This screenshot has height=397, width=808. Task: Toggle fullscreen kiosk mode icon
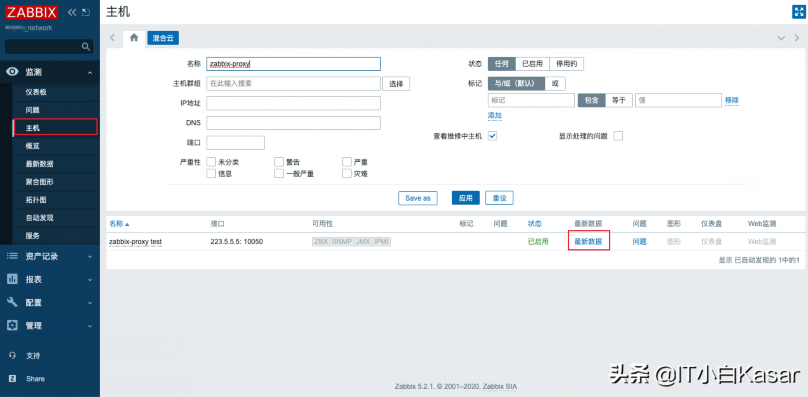[x=798, y=12]
